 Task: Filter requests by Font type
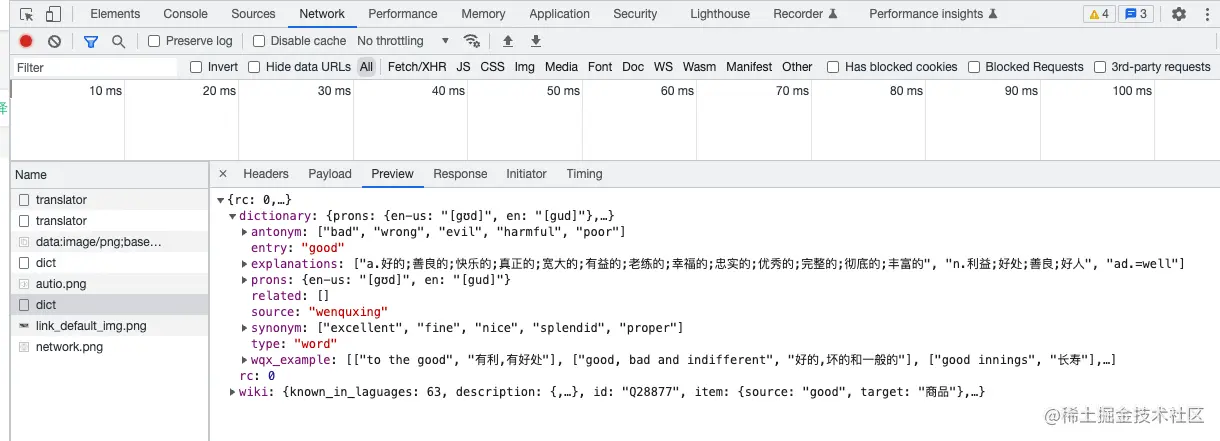tap(600, 67)
